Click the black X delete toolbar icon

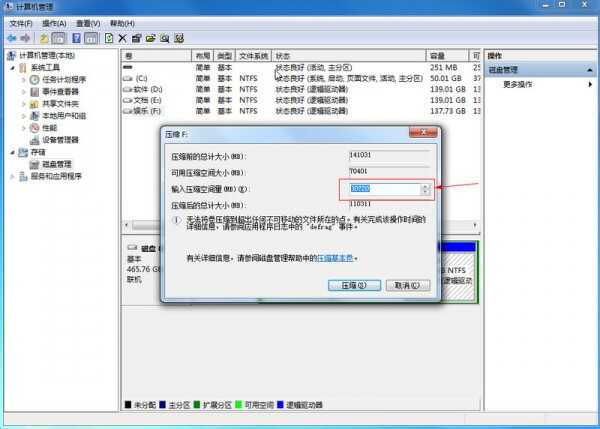[122, 37]
